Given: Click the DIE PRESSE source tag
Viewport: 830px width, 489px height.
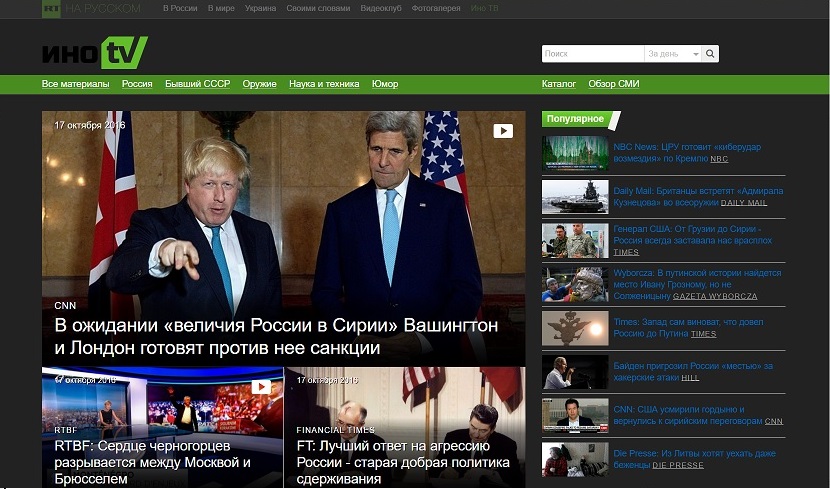Looking at the screenshot, I should coord(678,466).
